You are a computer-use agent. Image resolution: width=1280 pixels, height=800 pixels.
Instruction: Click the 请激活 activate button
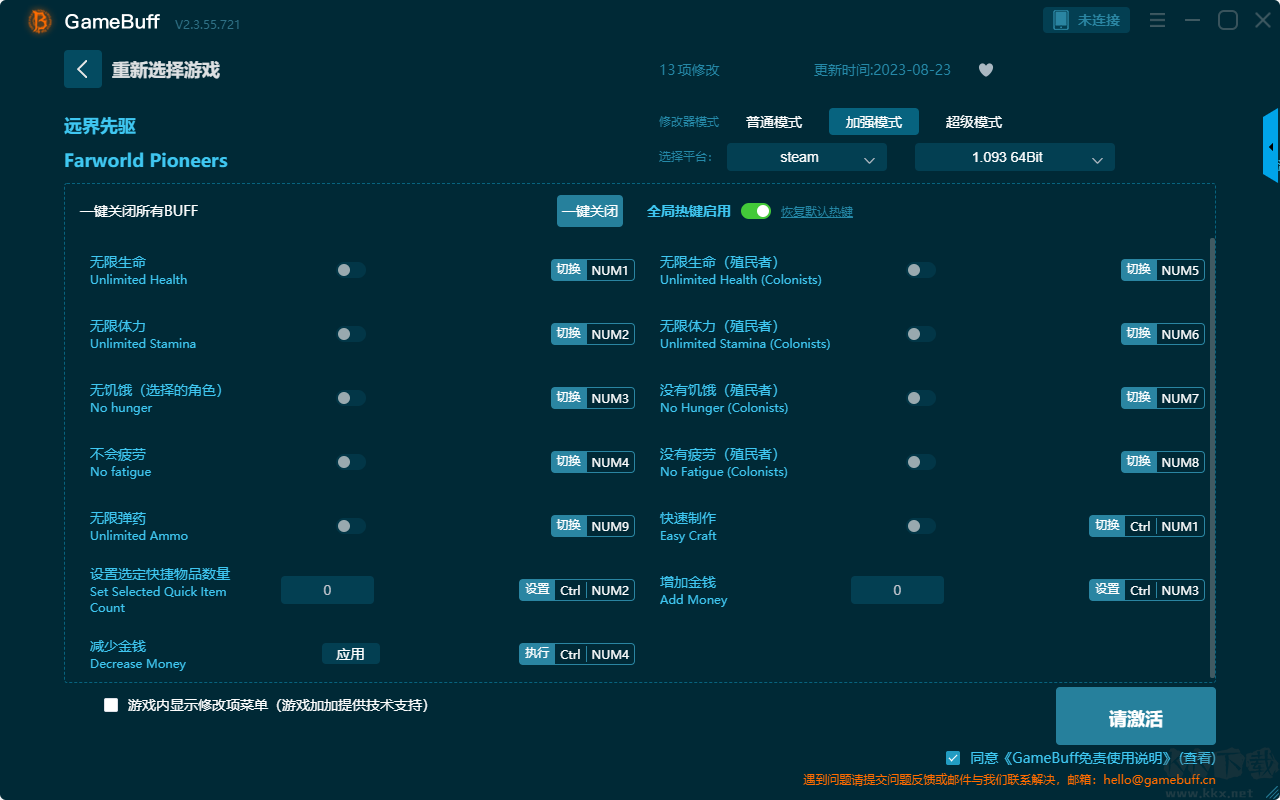tap(1136, 717)
